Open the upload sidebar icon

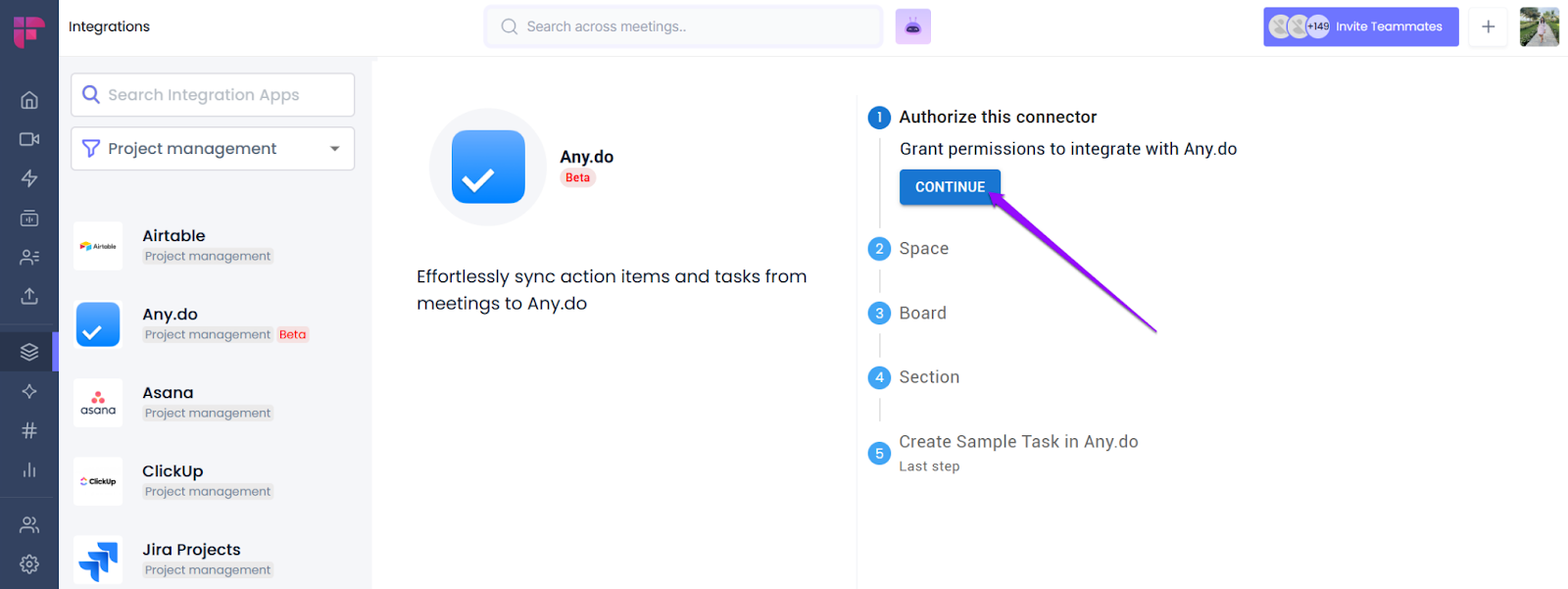click(x=29, y=296)
